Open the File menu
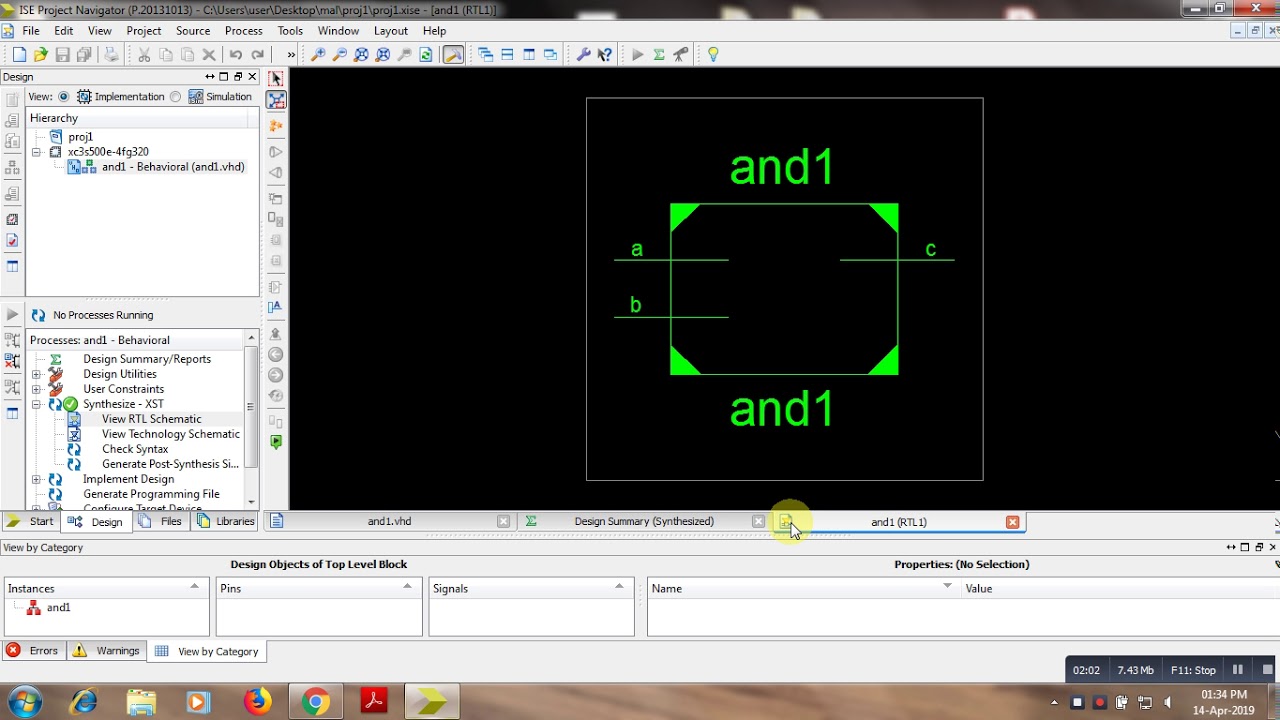The height and width of the screenshot is (720, 1280). pos(31,31)
